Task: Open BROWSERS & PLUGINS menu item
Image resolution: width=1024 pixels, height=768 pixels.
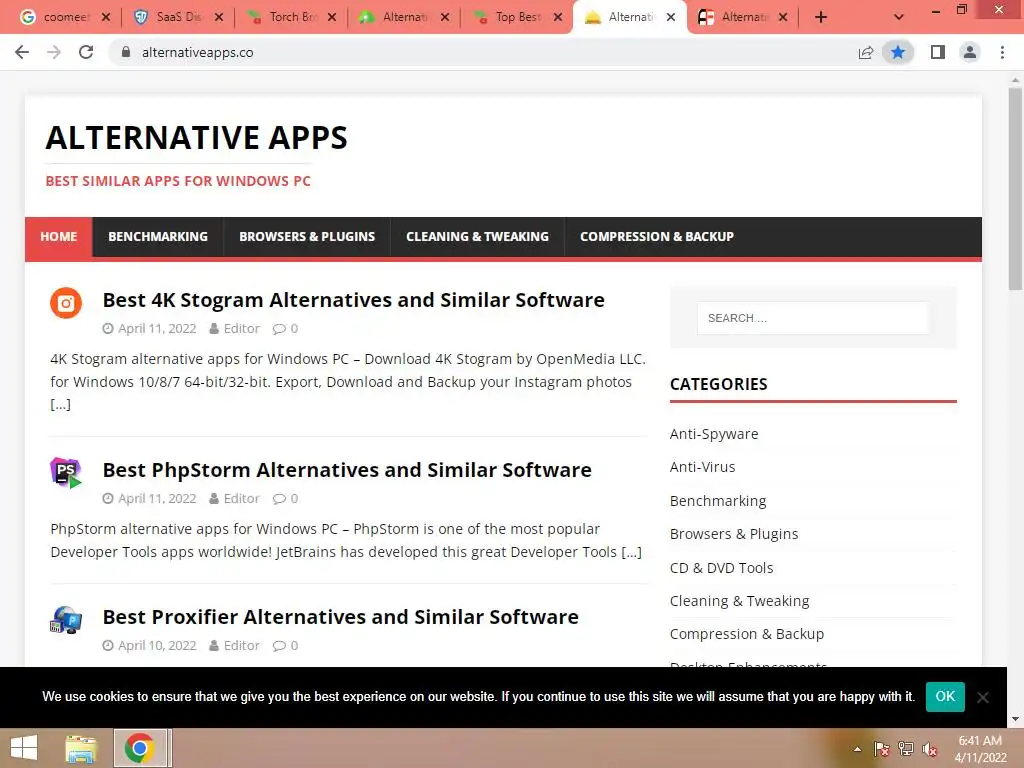Action: (307, 236)
